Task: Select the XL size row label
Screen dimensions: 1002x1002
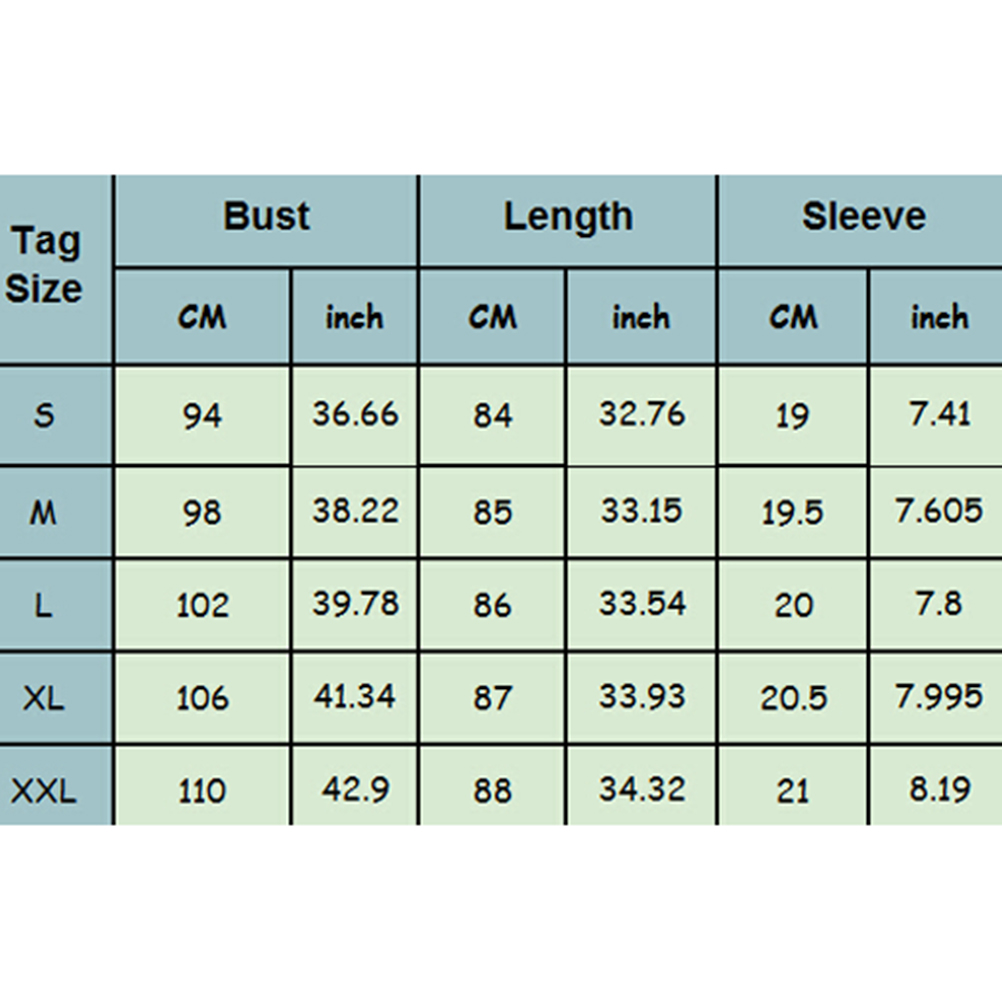Action: point(44,698)
